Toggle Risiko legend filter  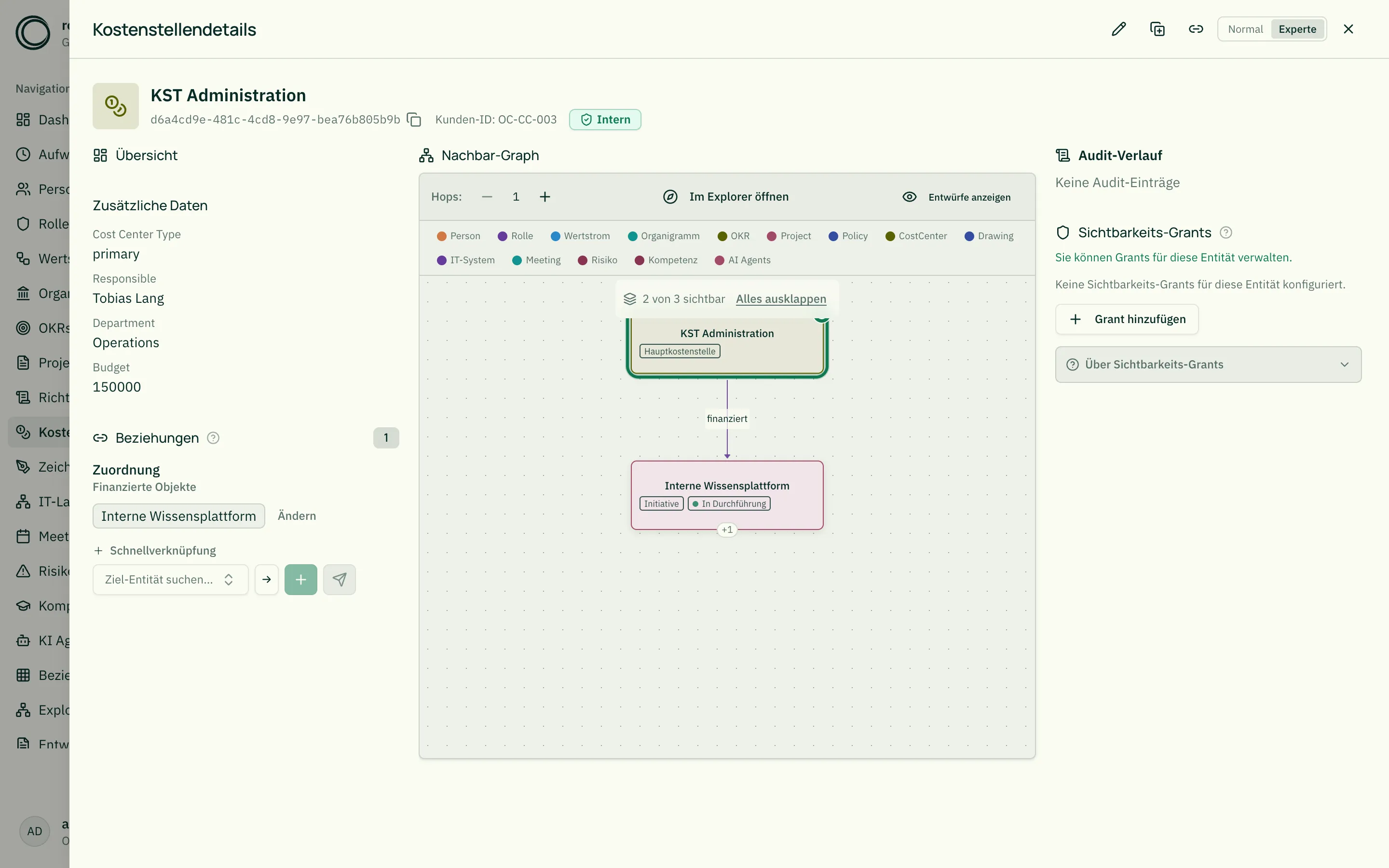(x=598, y=260)
